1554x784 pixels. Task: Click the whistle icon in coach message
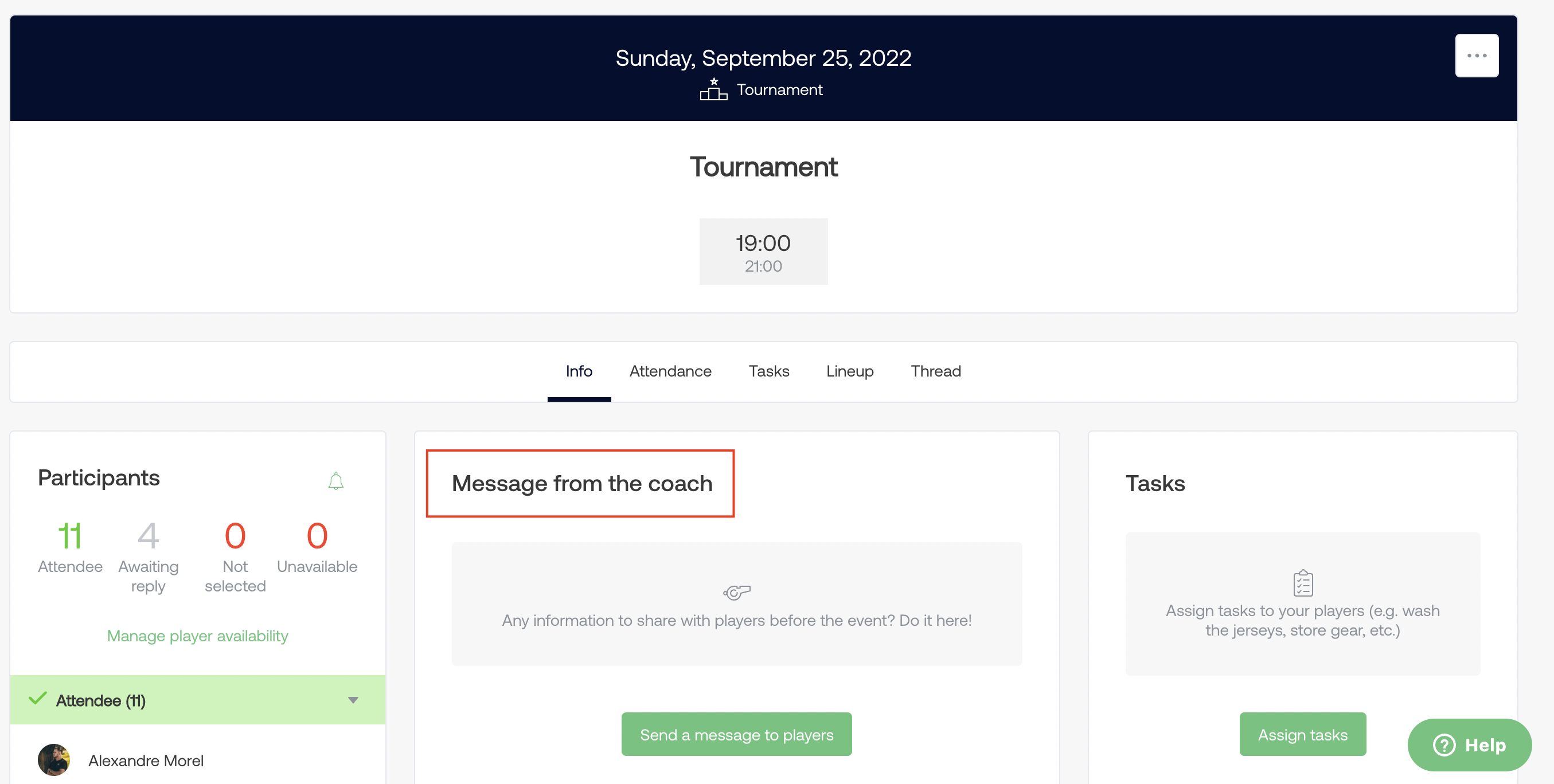[737, 592]
